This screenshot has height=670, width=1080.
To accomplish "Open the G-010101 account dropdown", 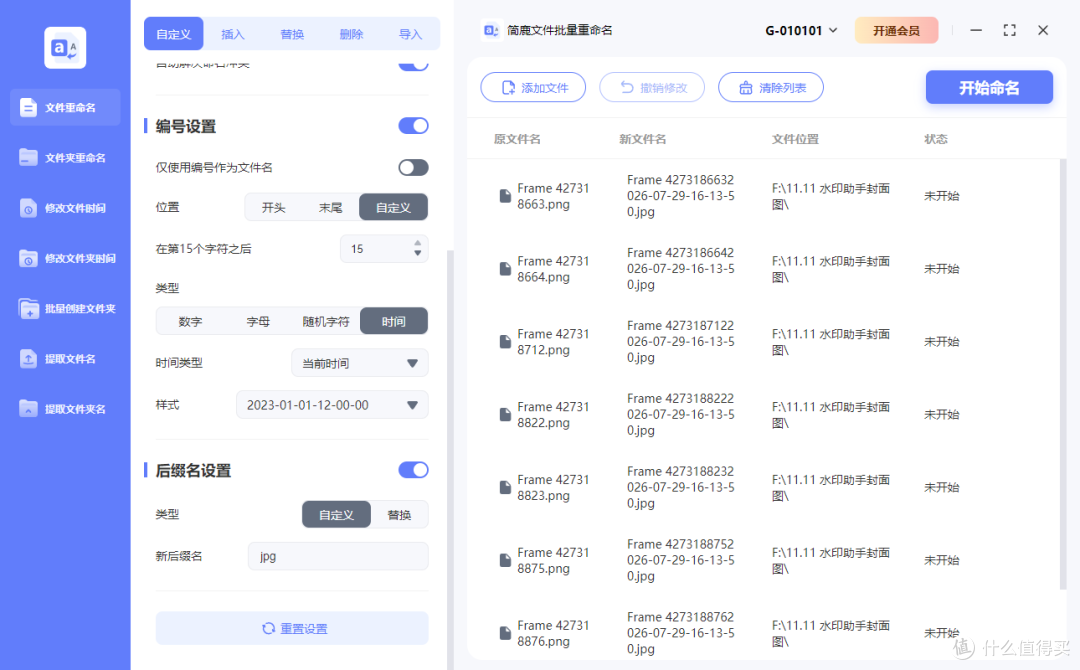I will coord(801,30).
